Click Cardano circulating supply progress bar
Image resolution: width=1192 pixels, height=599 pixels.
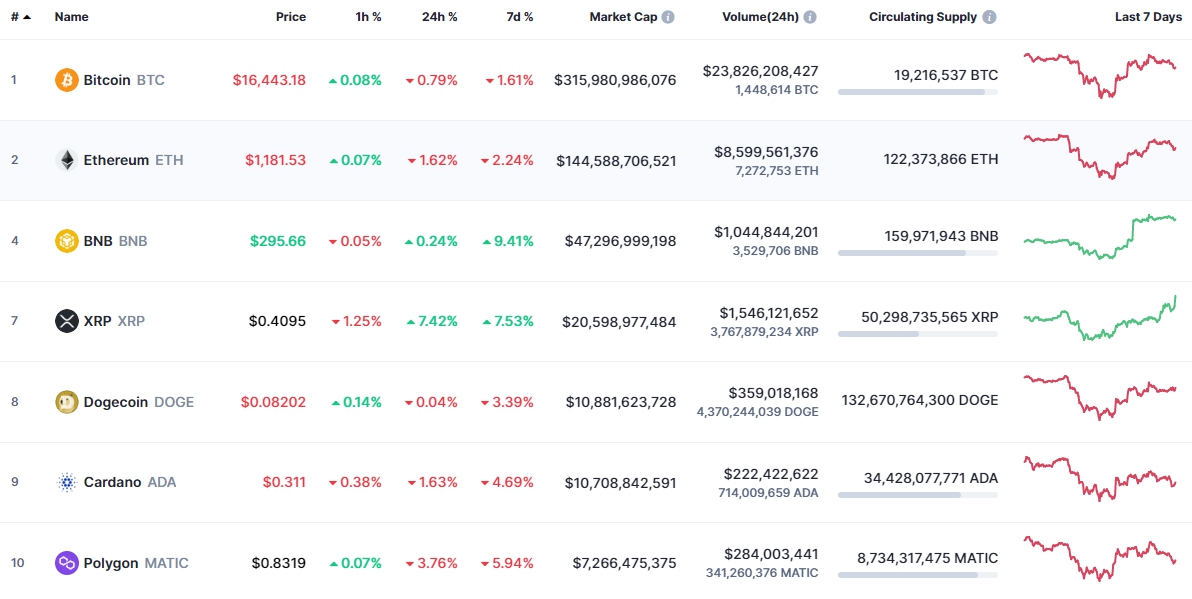pyautogui.click(x=918, y=495)
